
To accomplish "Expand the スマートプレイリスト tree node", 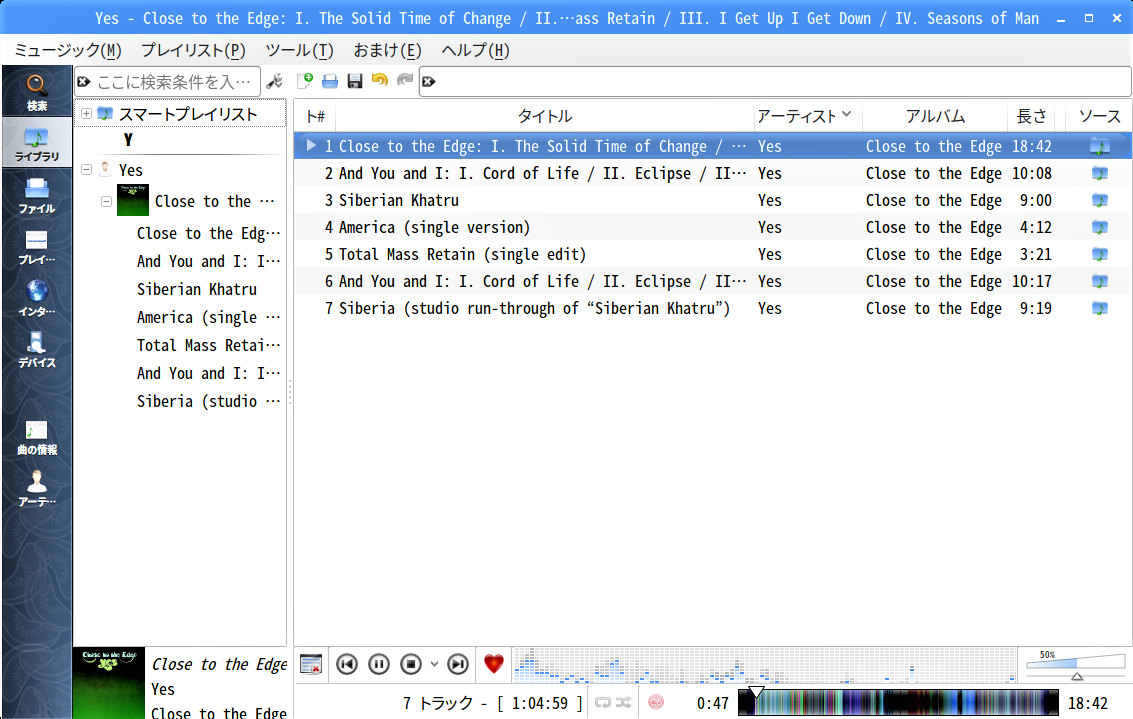I will [x=86, y=113].
